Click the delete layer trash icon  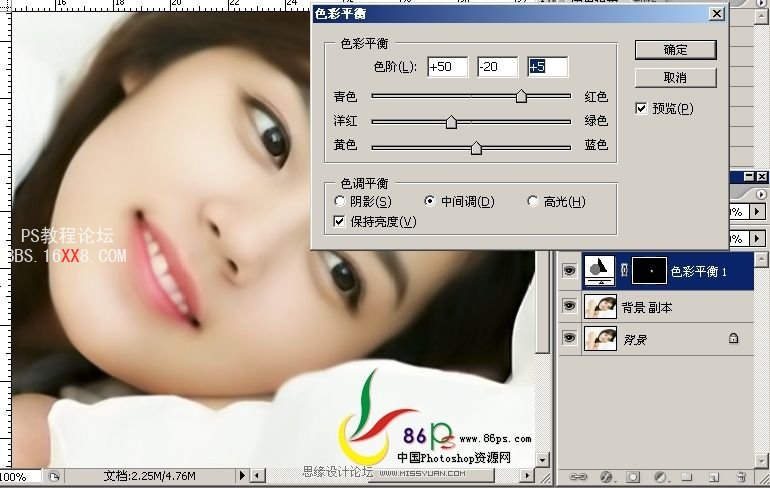coord(740,476)
